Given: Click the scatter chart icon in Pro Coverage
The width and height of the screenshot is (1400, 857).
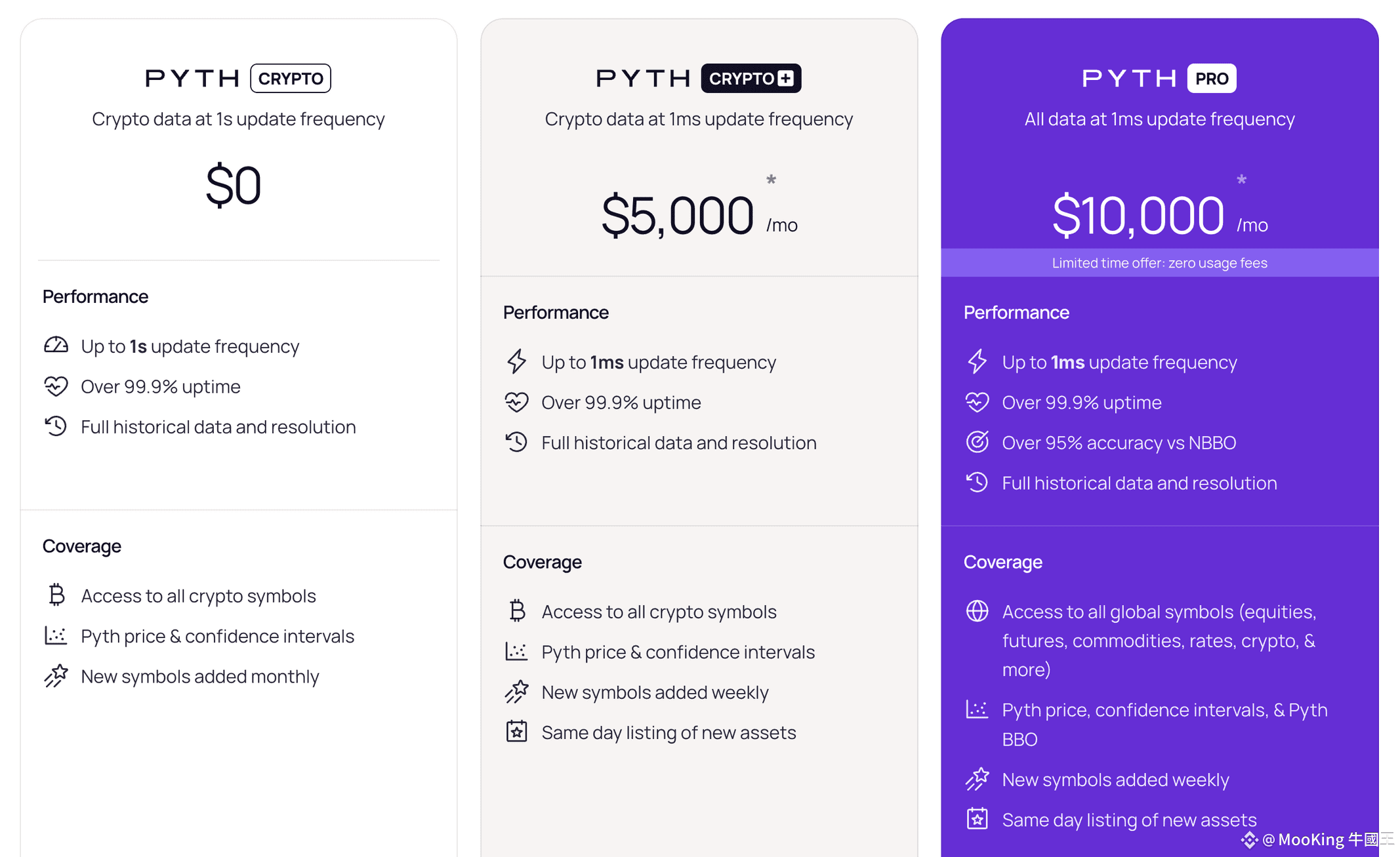Looking at the screenshot, I should coord(978,709).
